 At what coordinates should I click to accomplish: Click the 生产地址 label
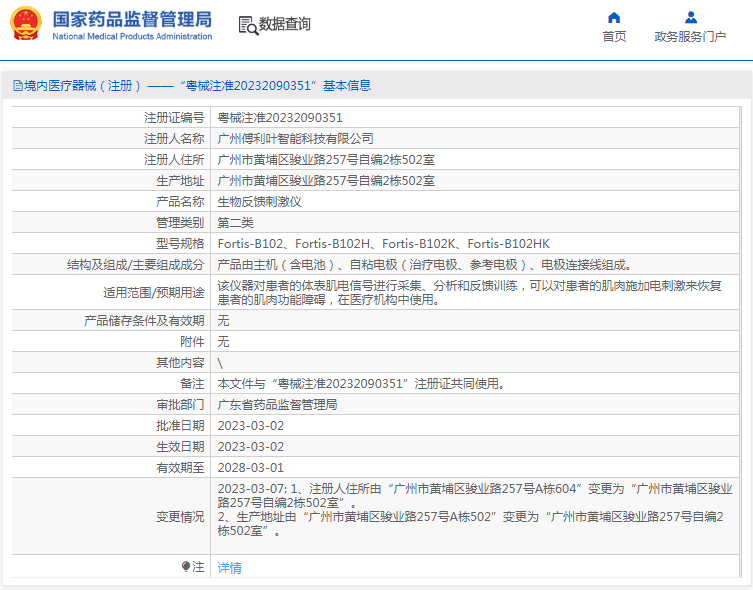pos(180,181)
